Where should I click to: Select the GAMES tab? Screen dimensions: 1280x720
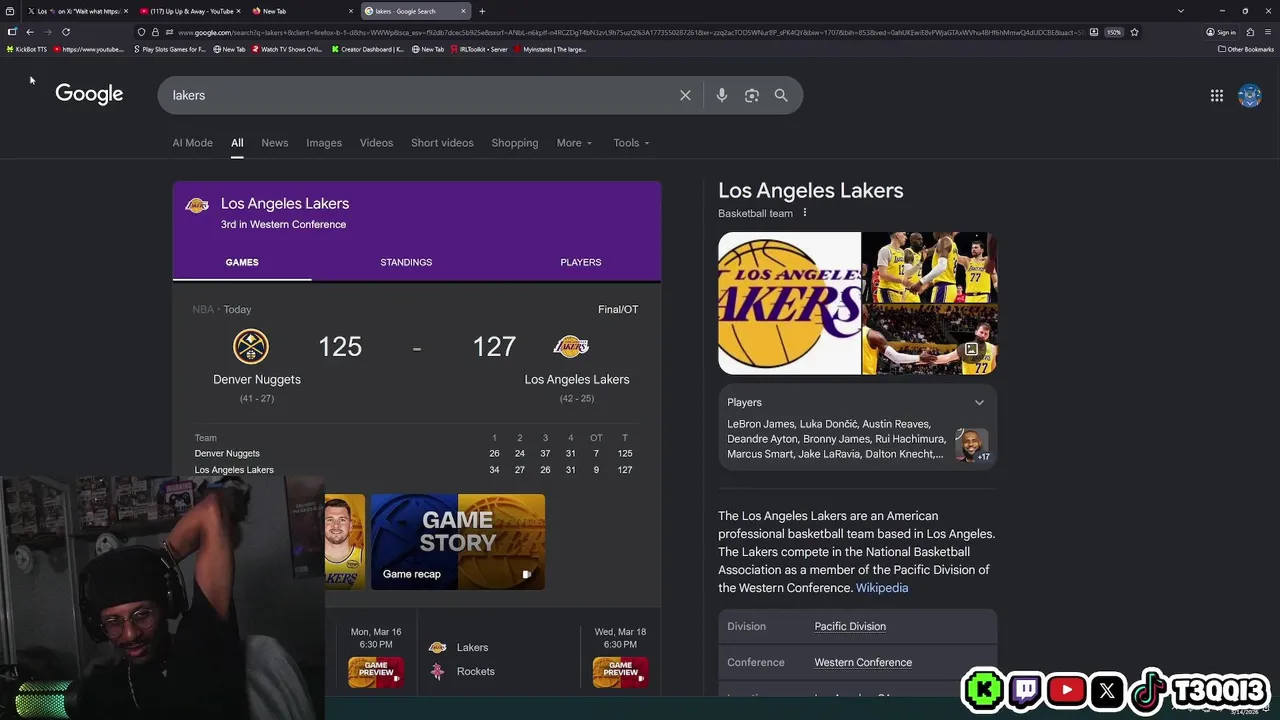click(242, 262)
